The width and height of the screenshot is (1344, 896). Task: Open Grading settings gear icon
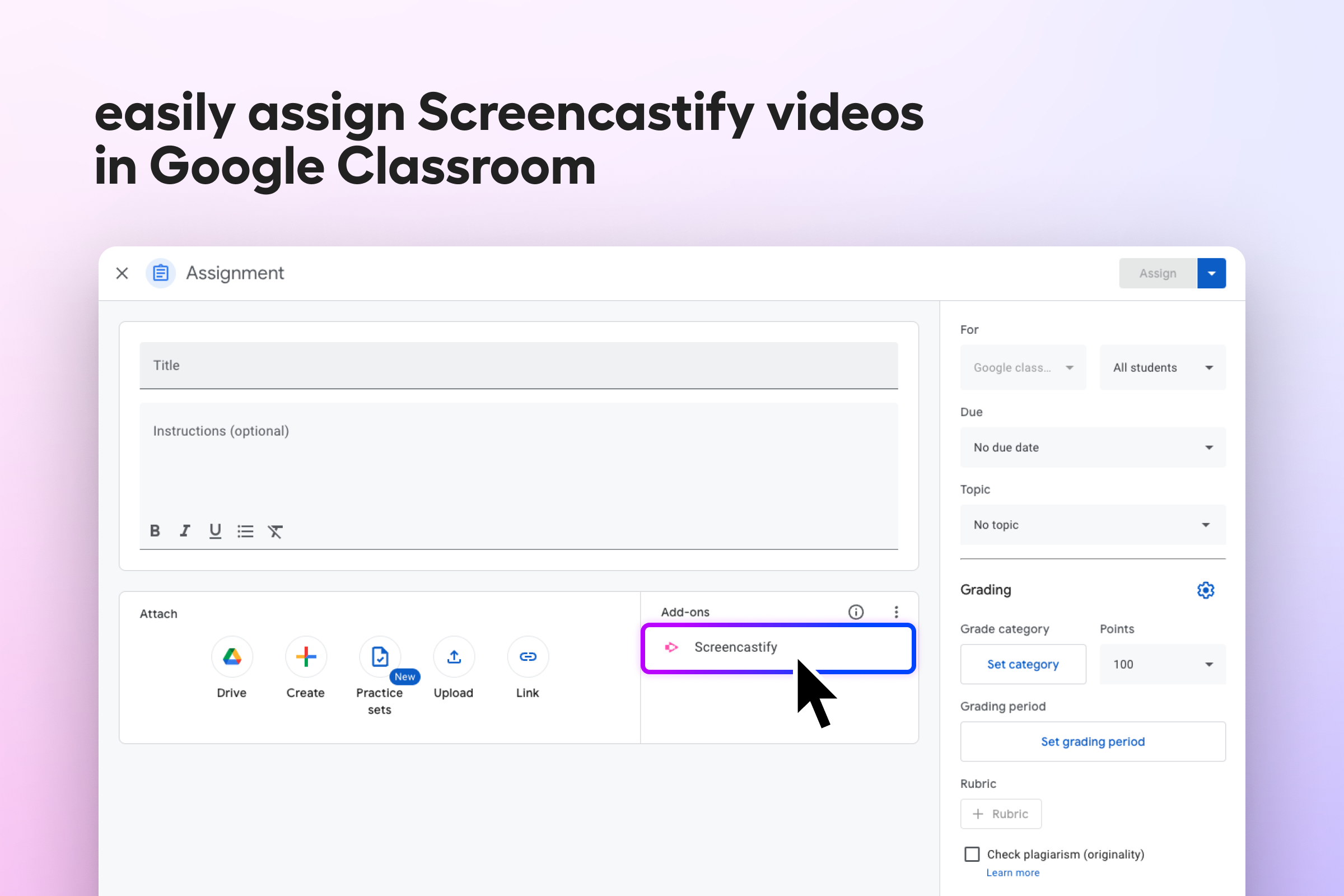click(1205, 590)
